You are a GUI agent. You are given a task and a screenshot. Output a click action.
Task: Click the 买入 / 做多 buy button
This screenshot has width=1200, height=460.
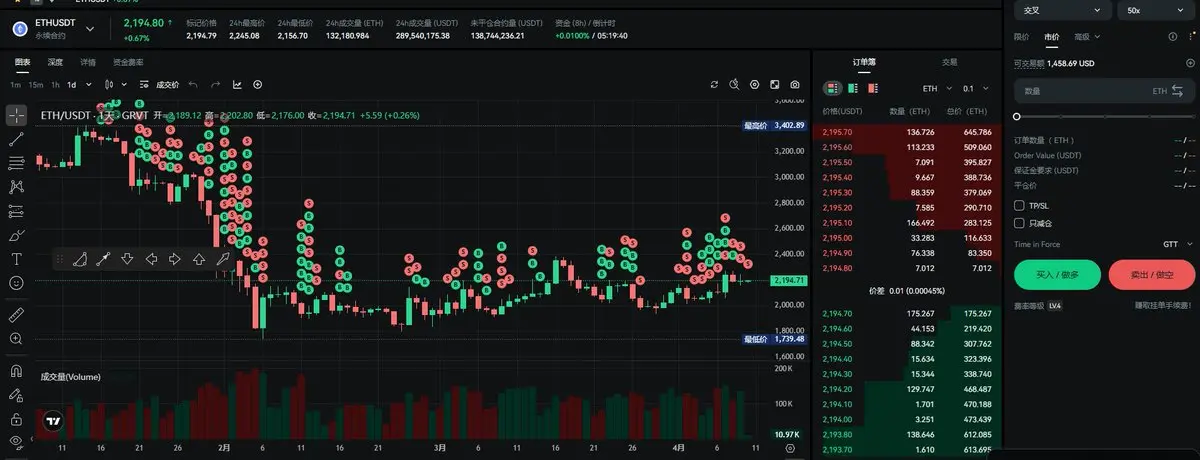(1057, 274)
